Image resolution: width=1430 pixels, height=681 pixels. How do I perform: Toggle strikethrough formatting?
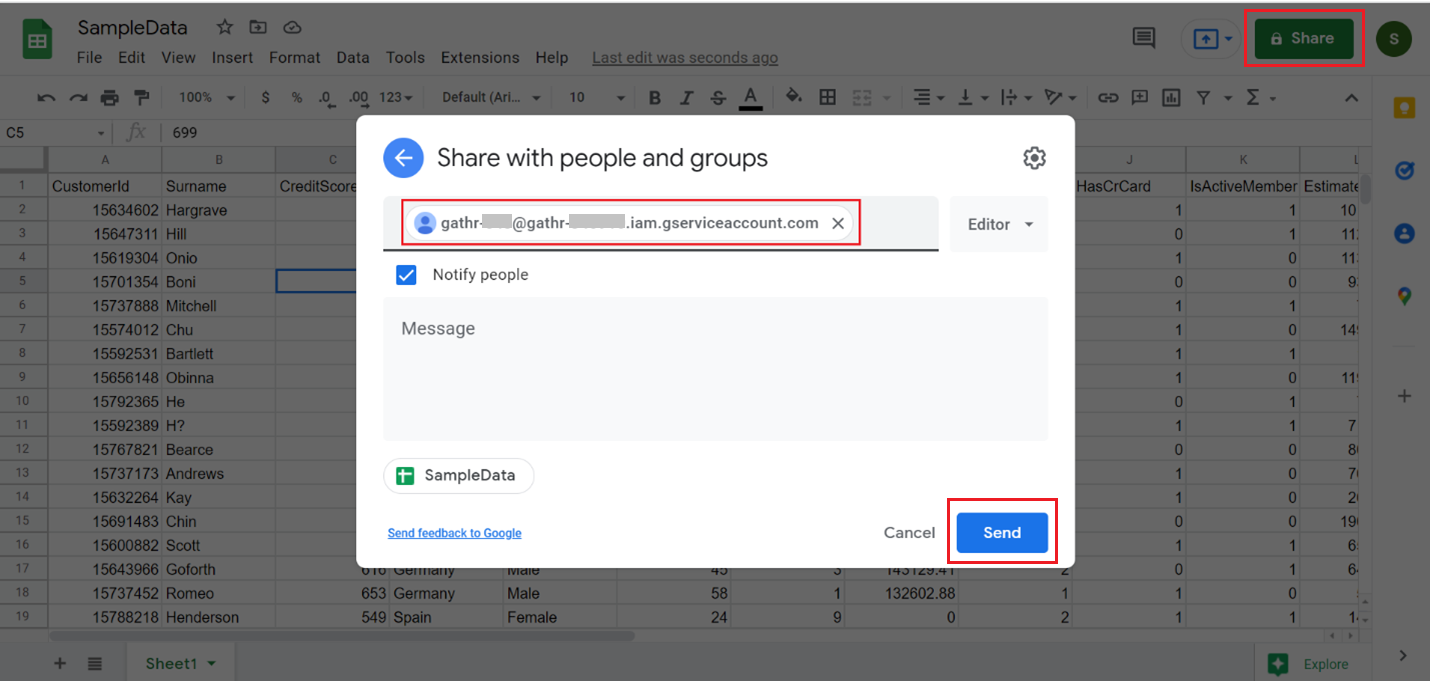718,97
